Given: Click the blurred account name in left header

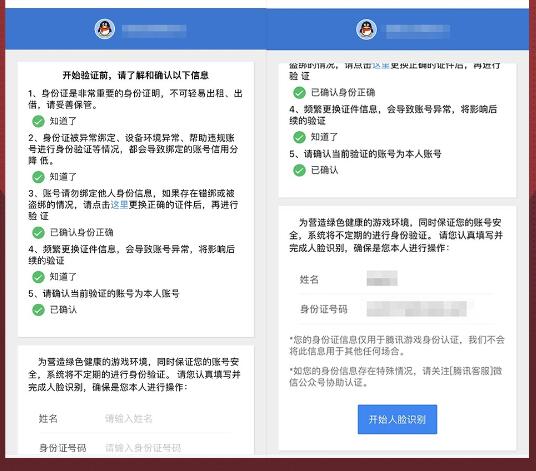Looking at the screenshot, I should pyautogui.click(x=154, y=29).
